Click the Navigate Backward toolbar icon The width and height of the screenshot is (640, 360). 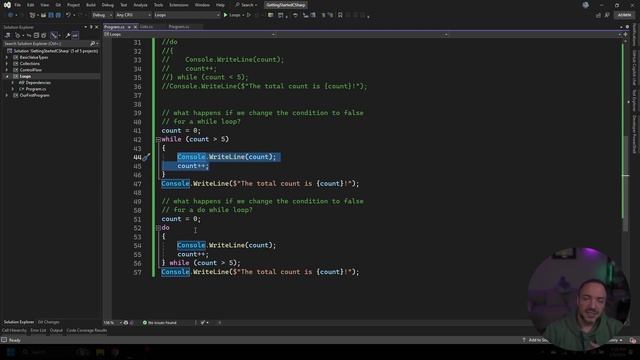[10, 15]
